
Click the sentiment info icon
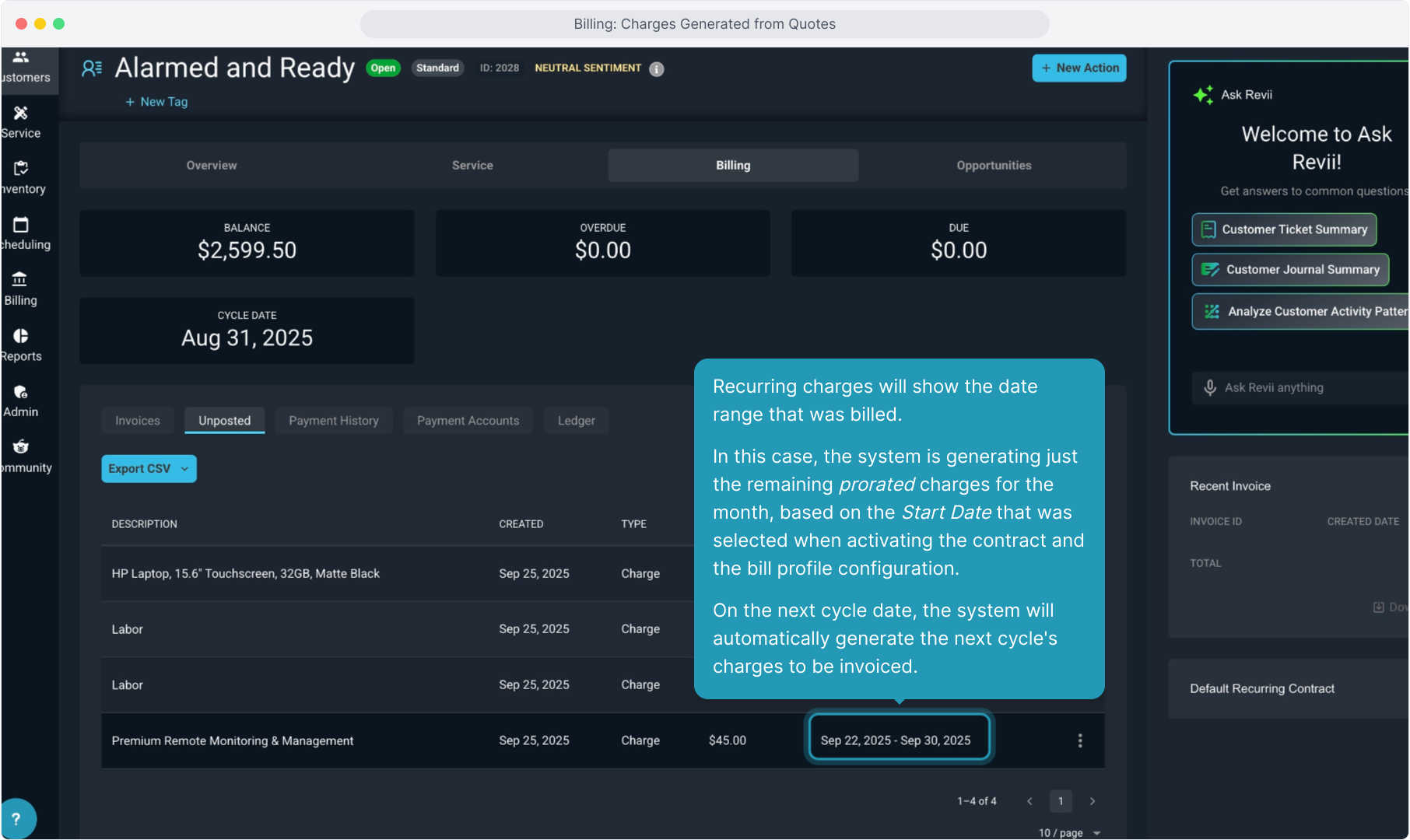pos(657,69)
